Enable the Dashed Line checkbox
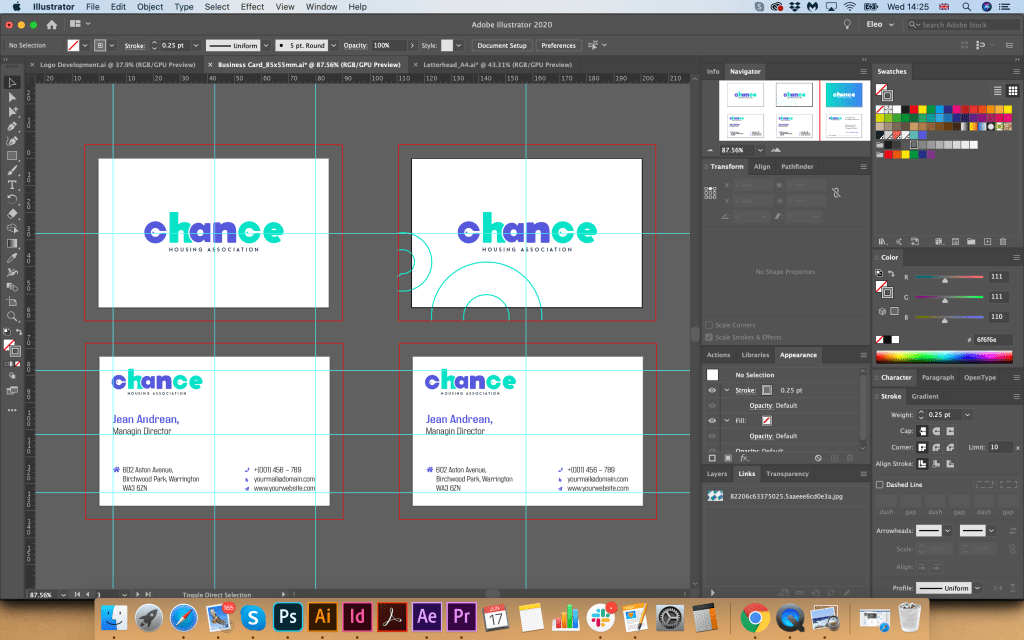 (x=880, y=484)
